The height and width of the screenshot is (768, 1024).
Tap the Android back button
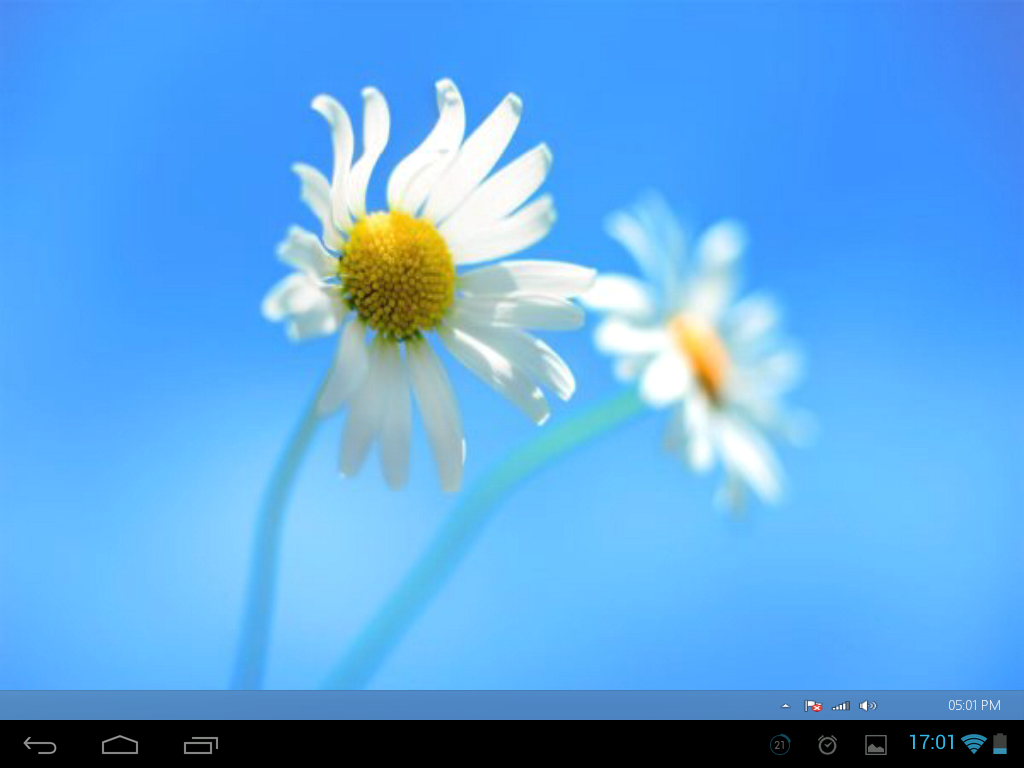point(40,744)
